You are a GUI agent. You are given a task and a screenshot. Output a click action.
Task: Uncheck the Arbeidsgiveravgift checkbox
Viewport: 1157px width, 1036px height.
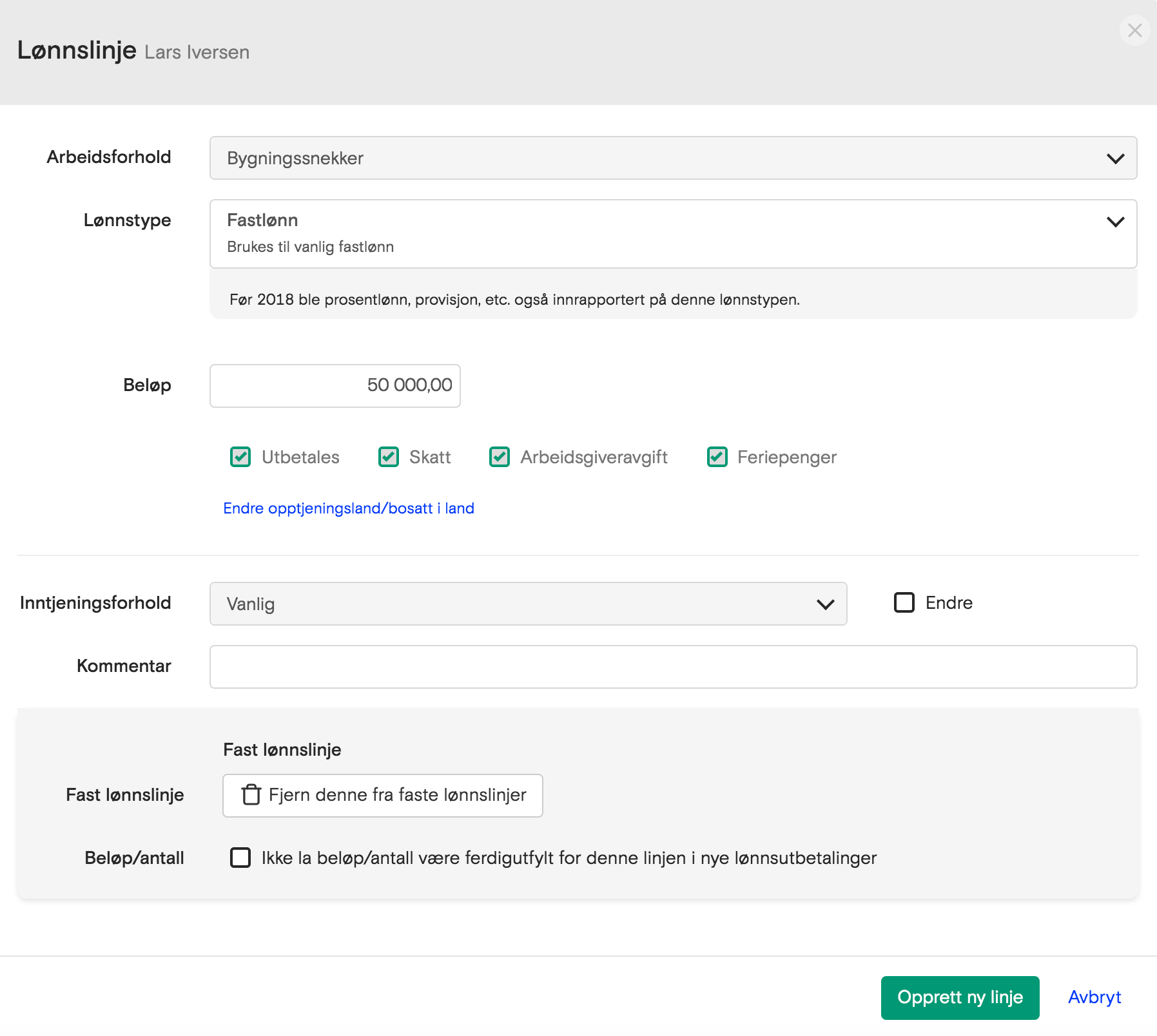tap(500, 457)
